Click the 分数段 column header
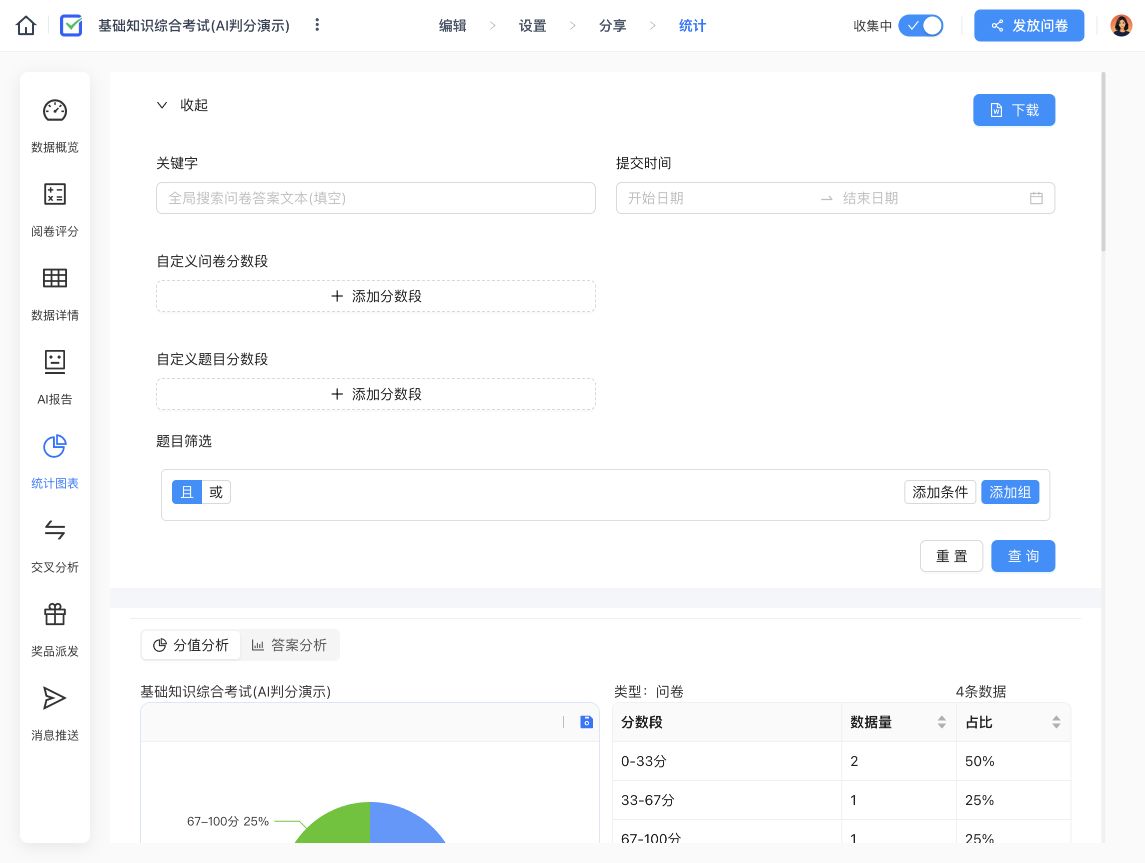This screenshot has width=1145, height=863. 727,722
